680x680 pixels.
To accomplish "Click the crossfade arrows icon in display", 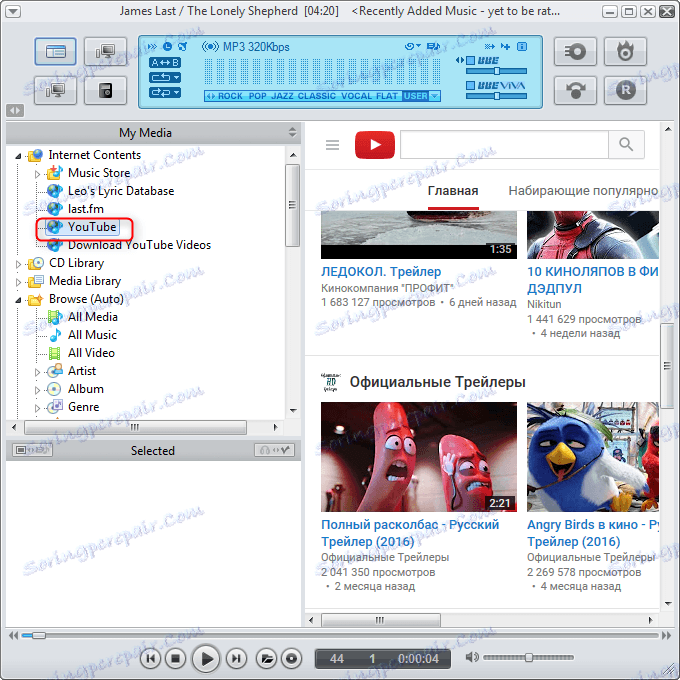I will [152, 46].
